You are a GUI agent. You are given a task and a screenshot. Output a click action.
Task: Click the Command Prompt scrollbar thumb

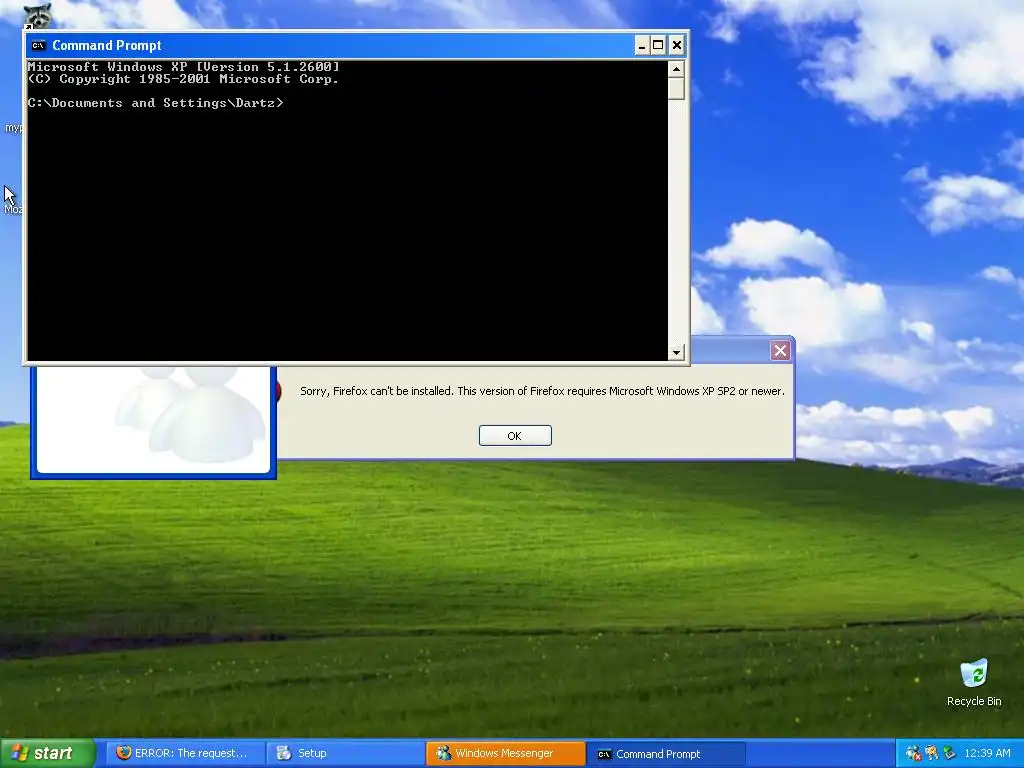[676, 88]
